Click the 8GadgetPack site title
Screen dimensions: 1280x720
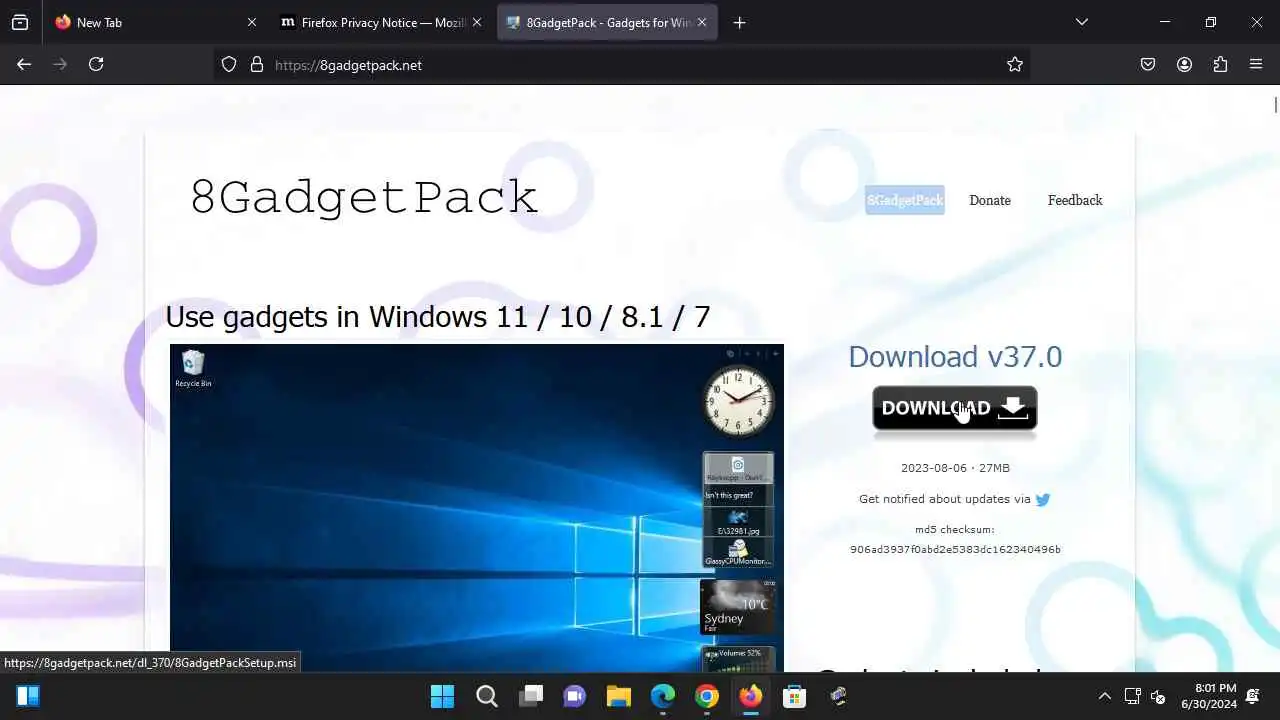click(x=365, y=197)
